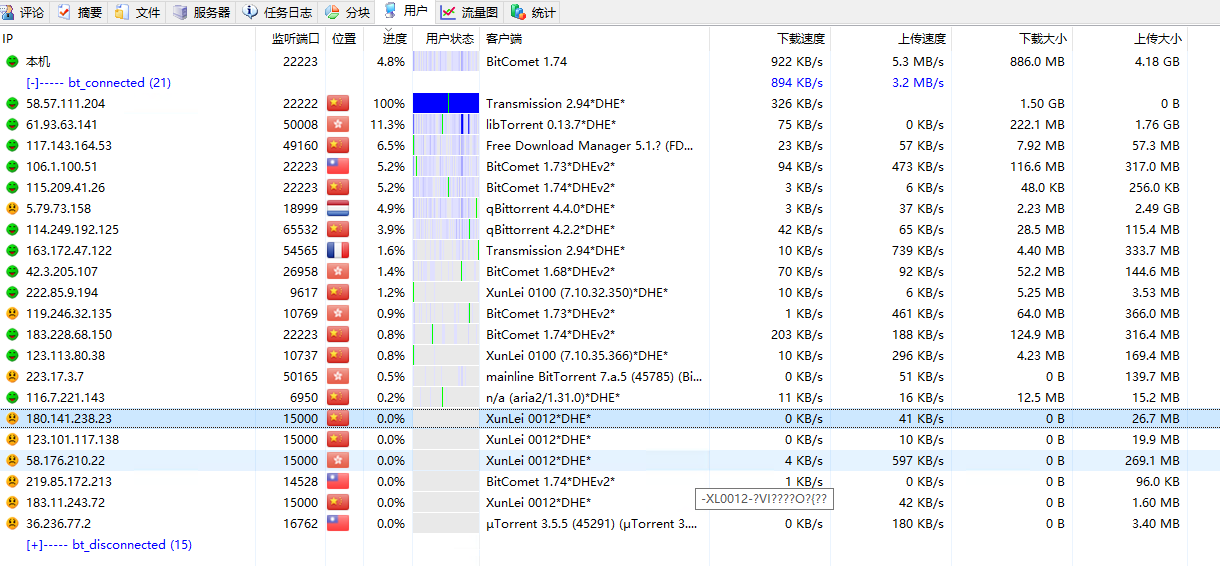The width and height of the screenshot is (1220, 566).
Task: Click the 流量图 tab chart icon
Action: tap(447, 12)
